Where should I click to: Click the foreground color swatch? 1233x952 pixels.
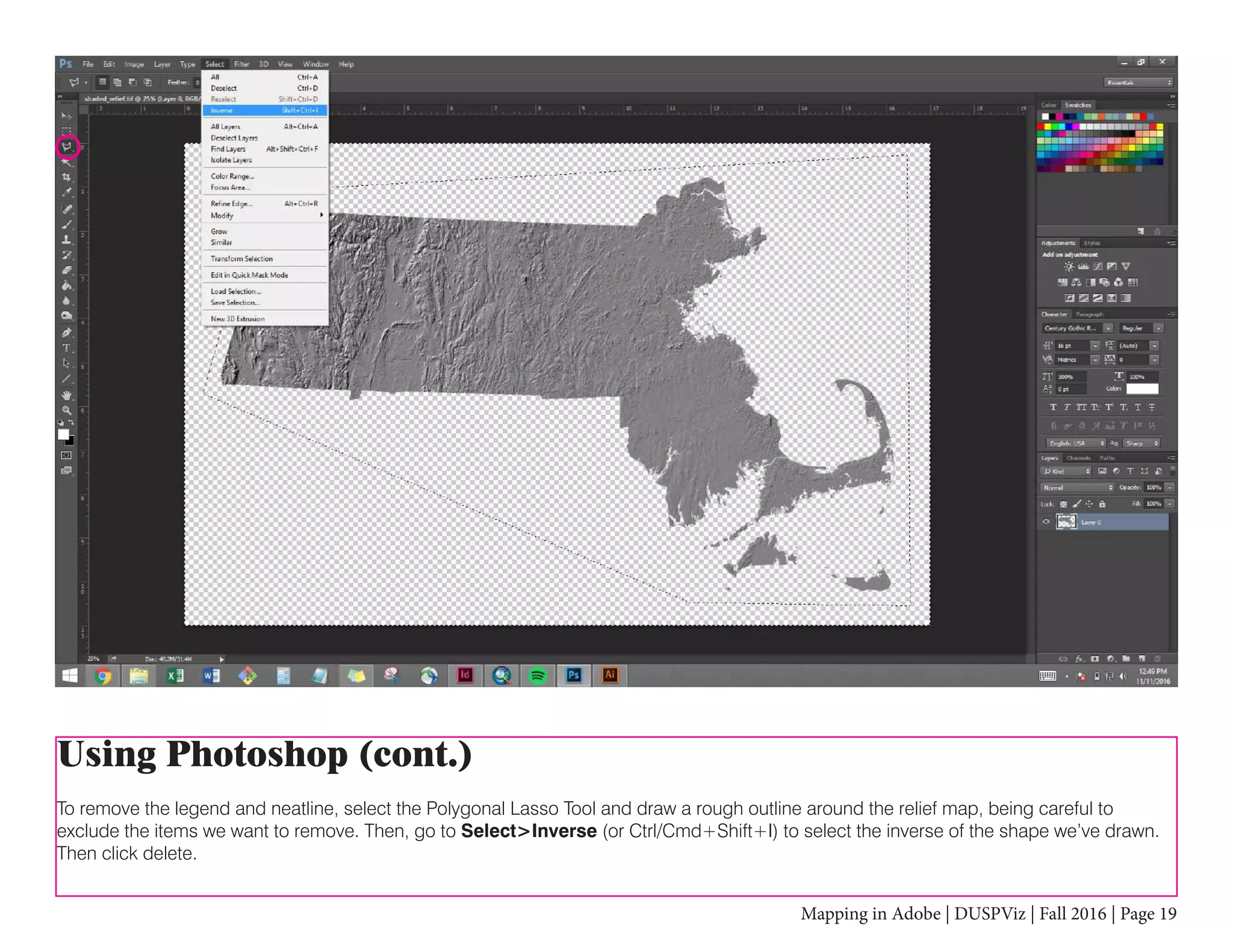[63, 434]
